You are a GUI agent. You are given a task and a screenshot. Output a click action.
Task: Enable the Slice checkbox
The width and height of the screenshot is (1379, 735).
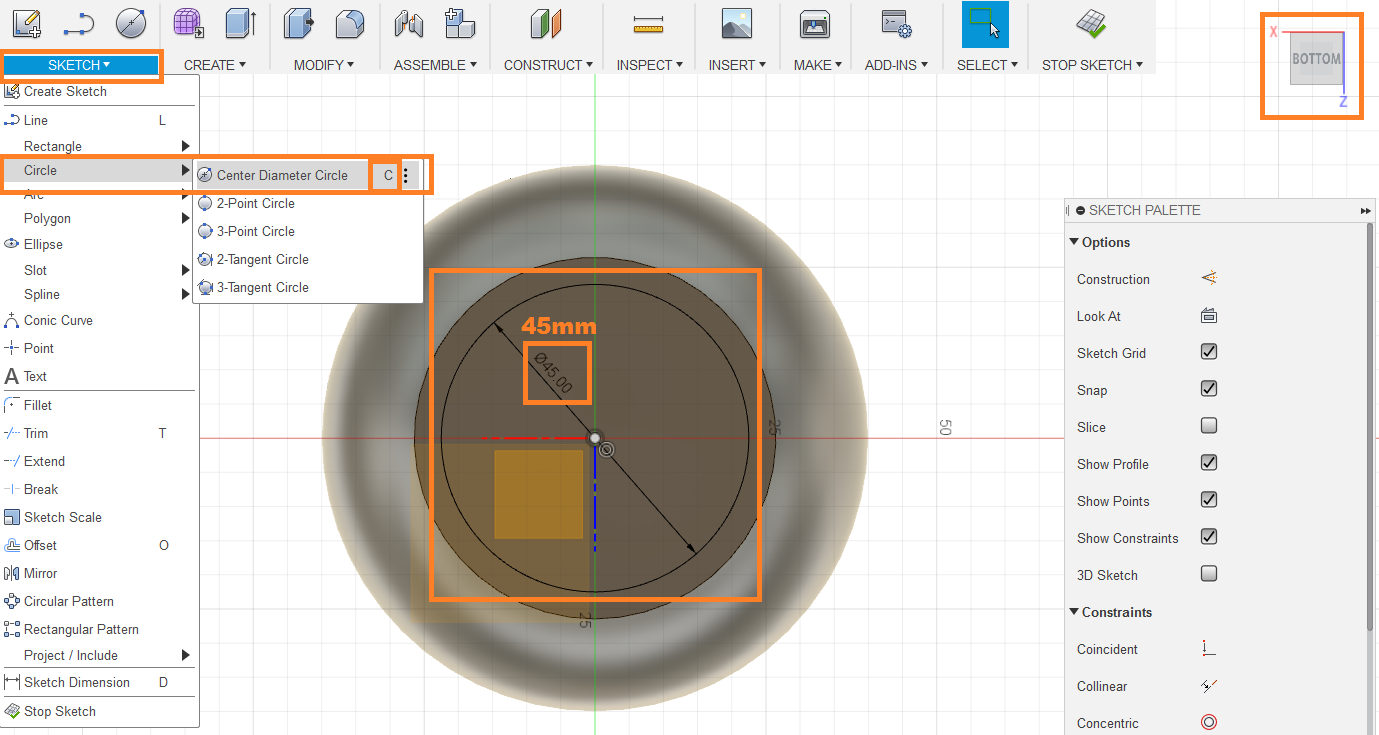pos(1209,426)
